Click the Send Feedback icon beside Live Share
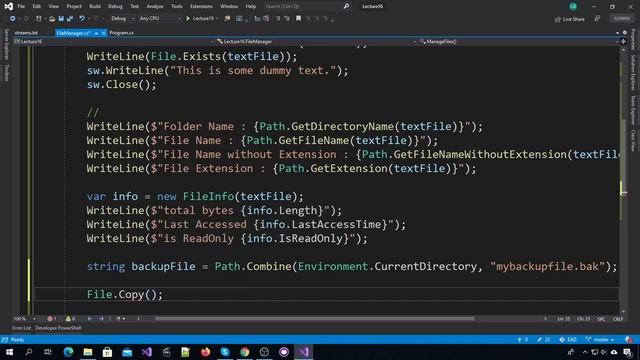The width and height of the screenshot is (640, 360). (x=597, y=19)
